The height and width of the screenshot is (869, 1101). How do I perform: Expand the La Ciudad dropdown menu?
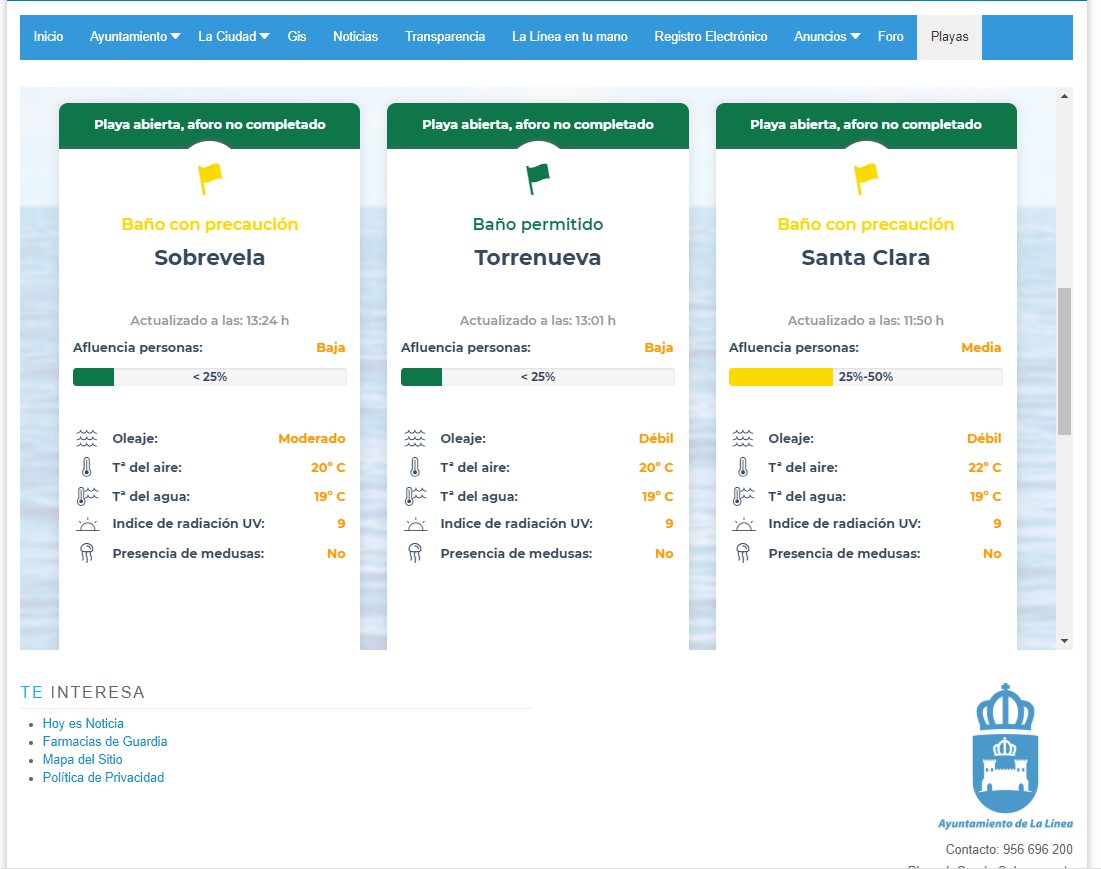233,37
